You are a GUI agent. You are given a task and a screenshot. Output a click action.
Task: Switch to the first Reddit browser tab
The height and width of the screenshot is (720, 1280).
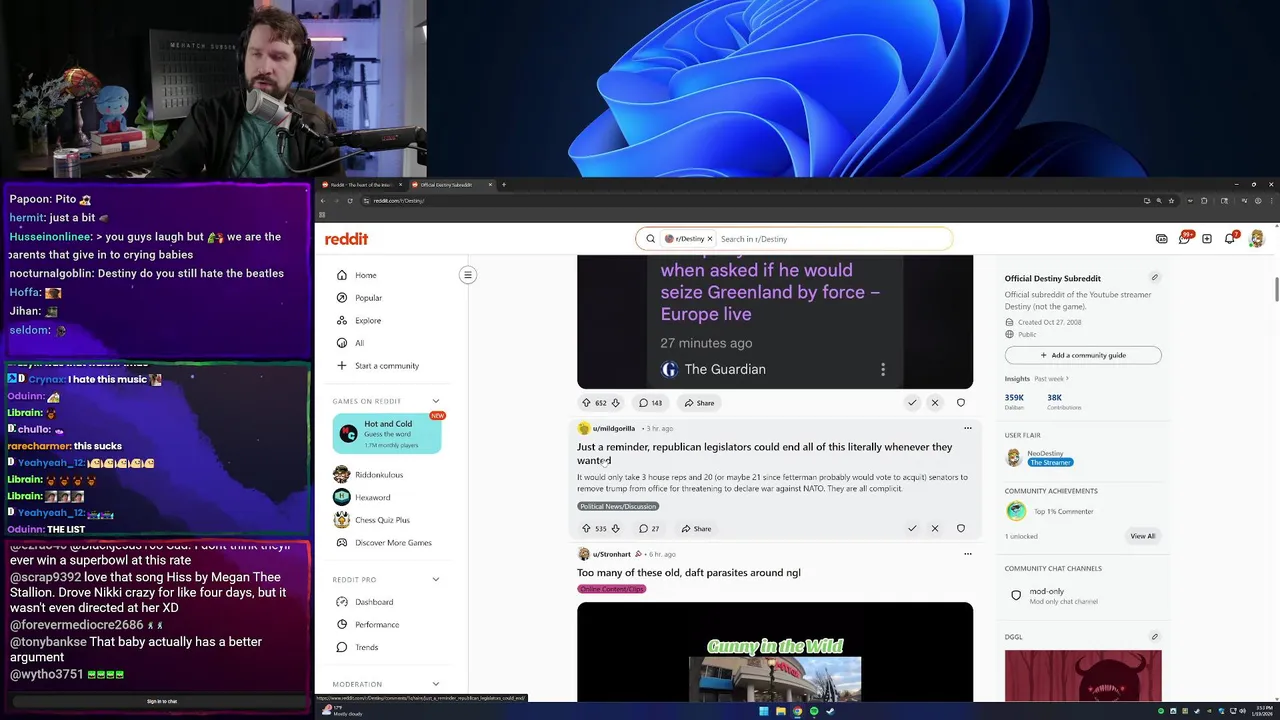click(x=360, y=185)
